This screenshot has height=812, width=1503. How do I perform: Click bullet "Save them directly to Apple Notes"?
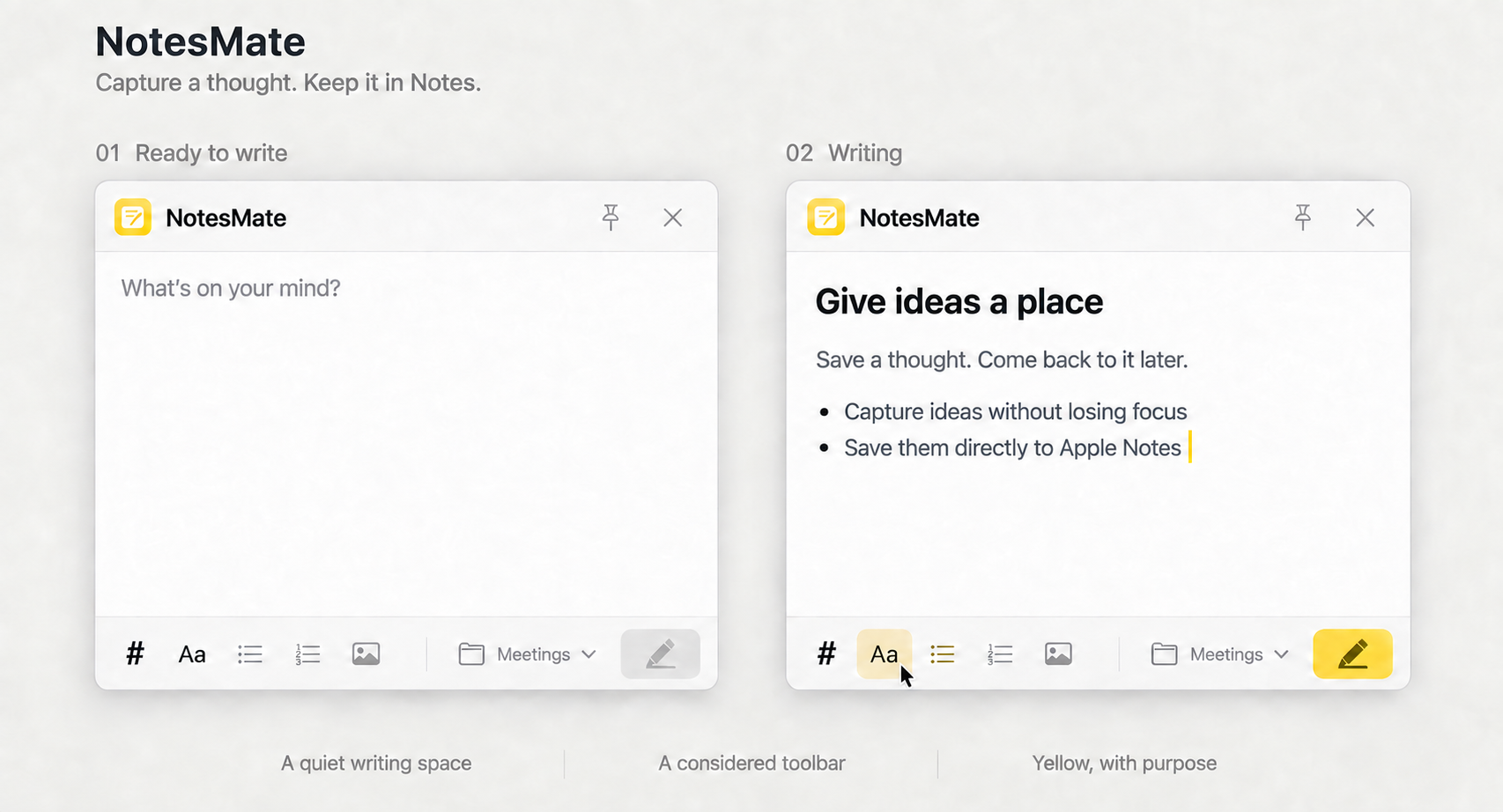point(1012,447)
